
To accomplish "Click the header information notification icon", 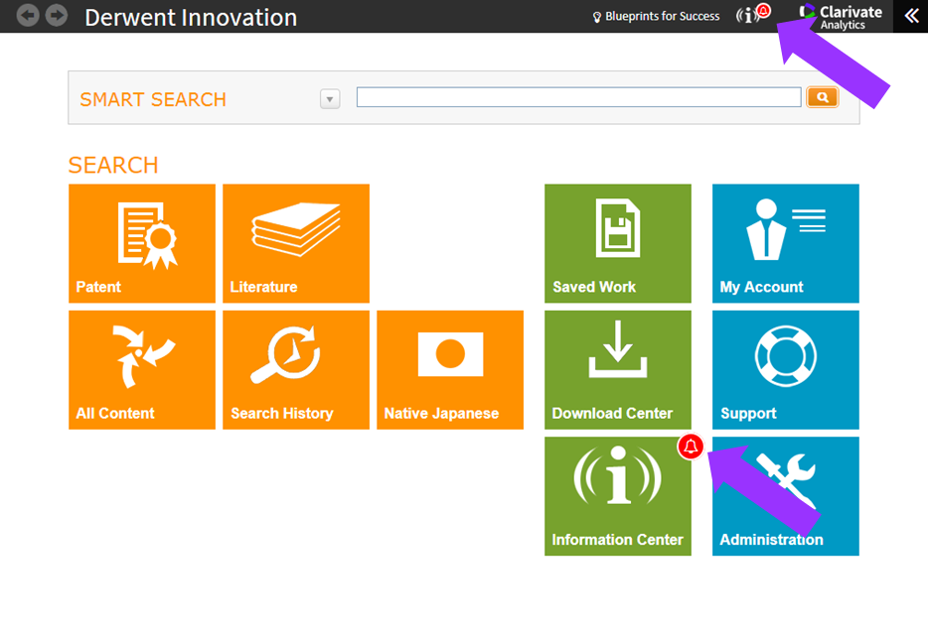I will point(748,16).
